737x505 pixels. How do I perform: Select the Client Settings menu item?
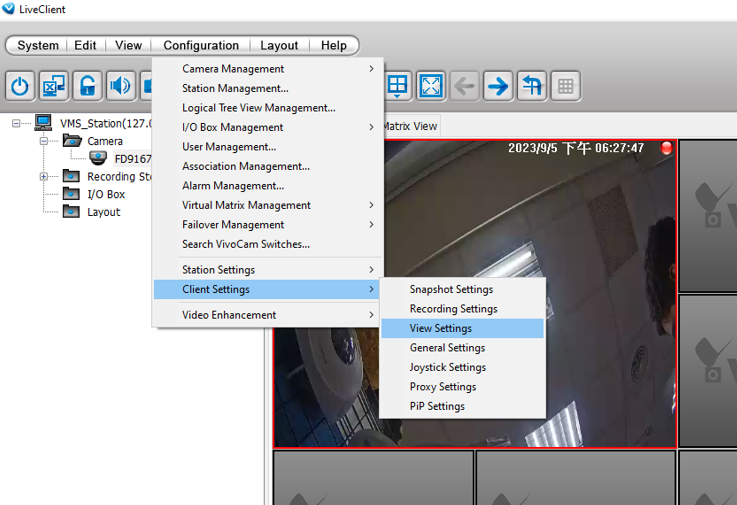267,289
